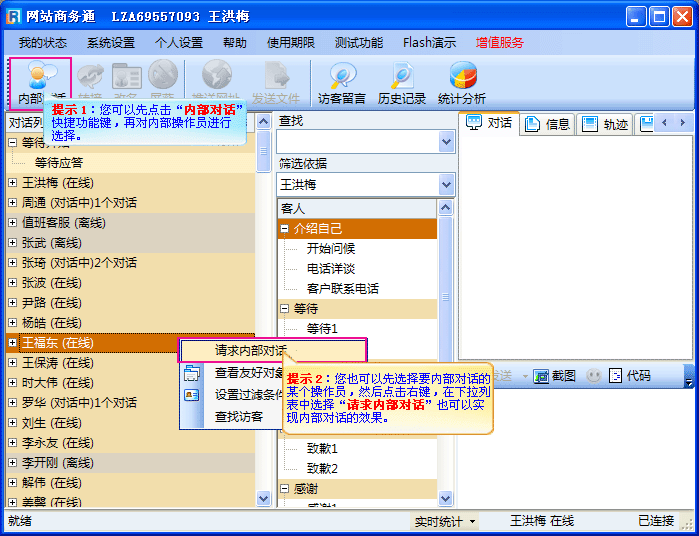Screen dimensions: 699x536
Task: Select operator 张琦 (对话中)2个对话
Action: coord(79,263)
